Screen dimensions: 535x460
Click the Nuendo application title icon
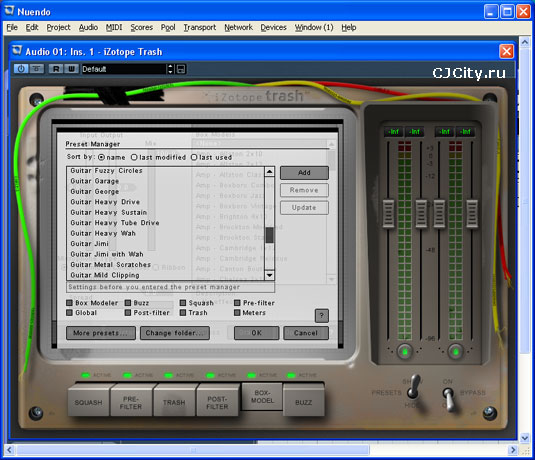(x=9, y=11)
